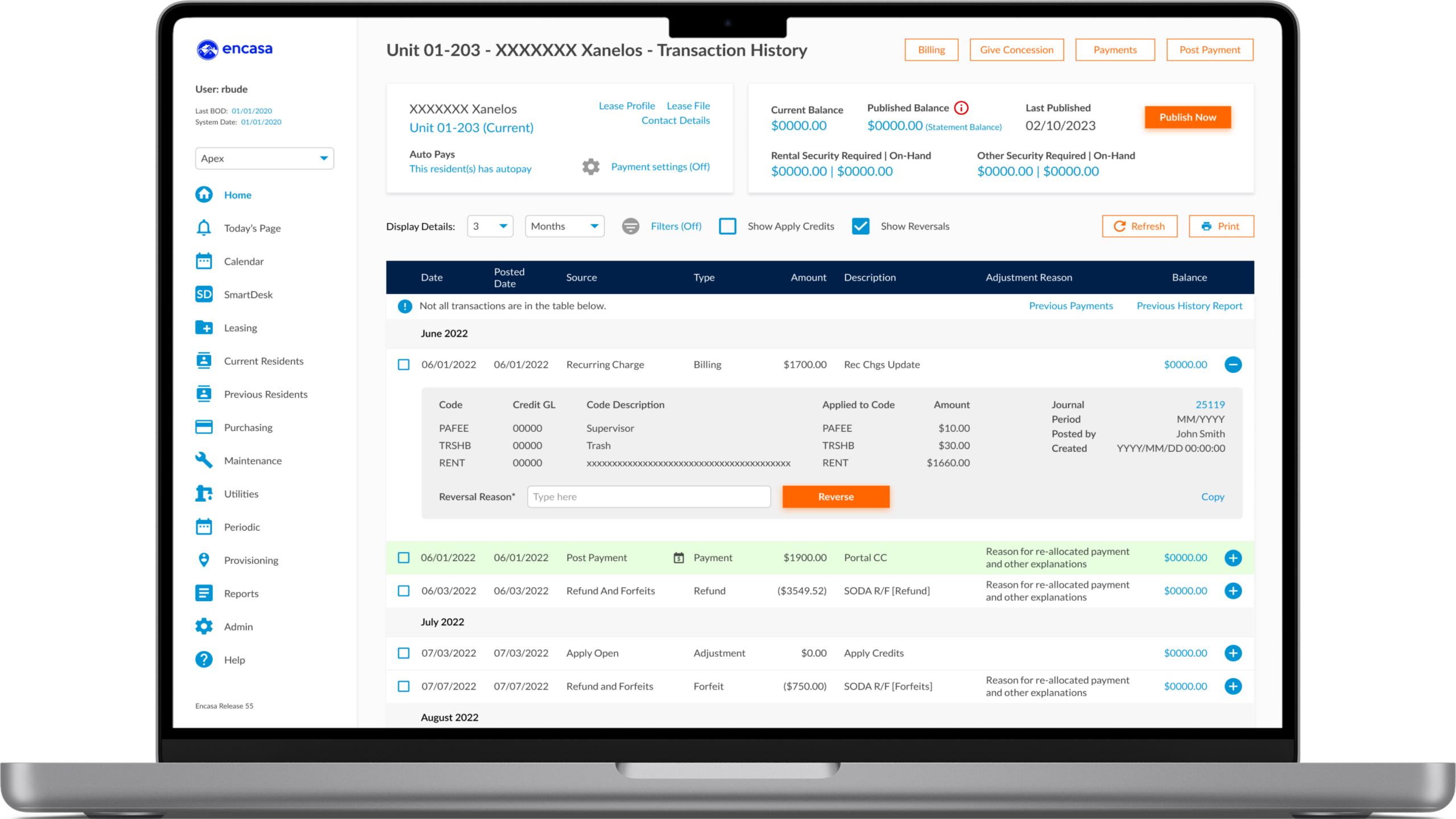Enable the Show Apply Credits checkbox
The height and width of the screenshot is (819, 1456).
coord(727,226)
